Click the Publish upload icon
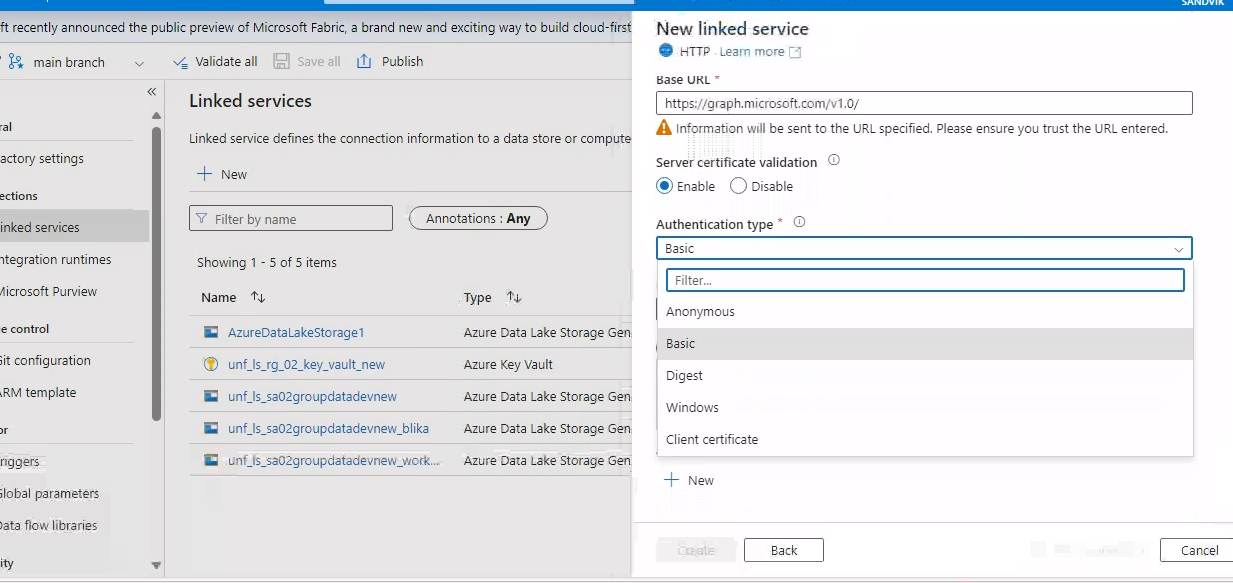 pos(363,61)
